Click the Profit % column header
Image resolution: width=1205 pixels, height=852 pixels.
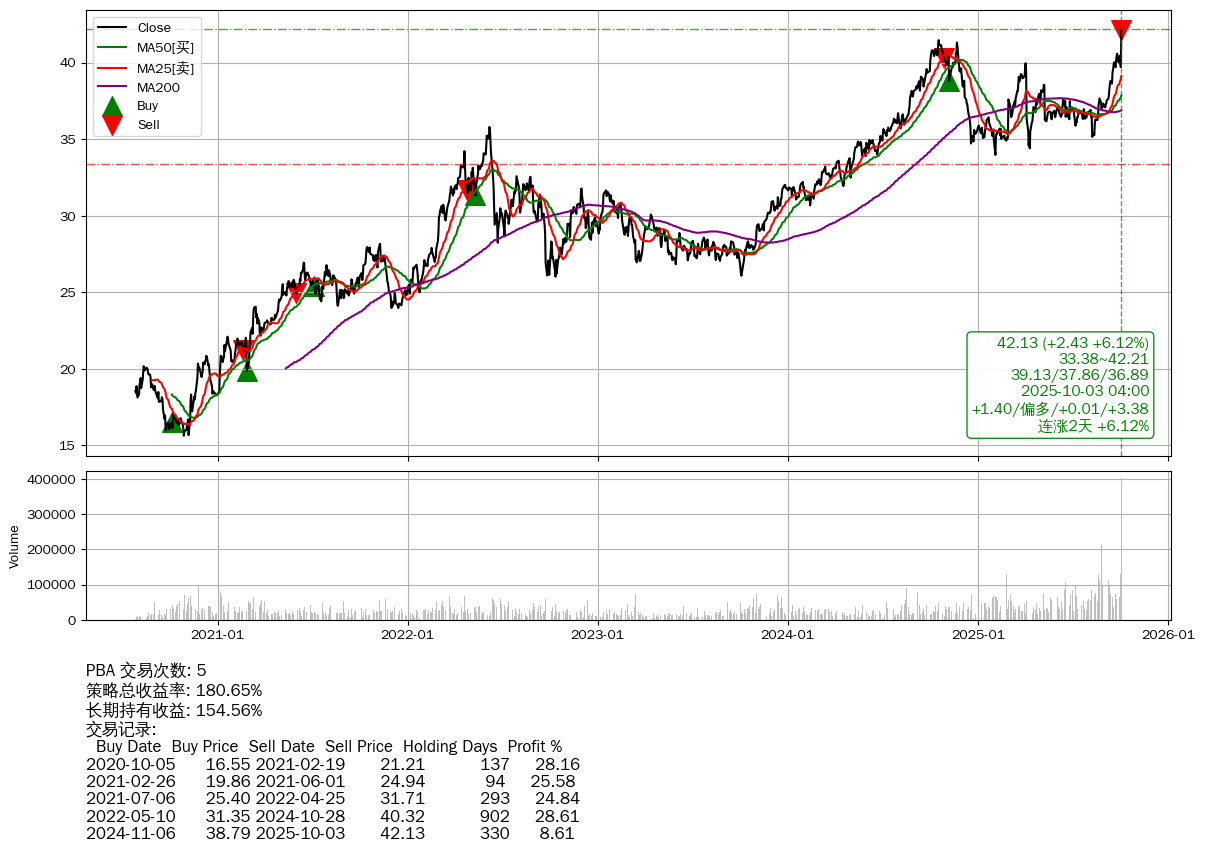[x=534, y=747]
